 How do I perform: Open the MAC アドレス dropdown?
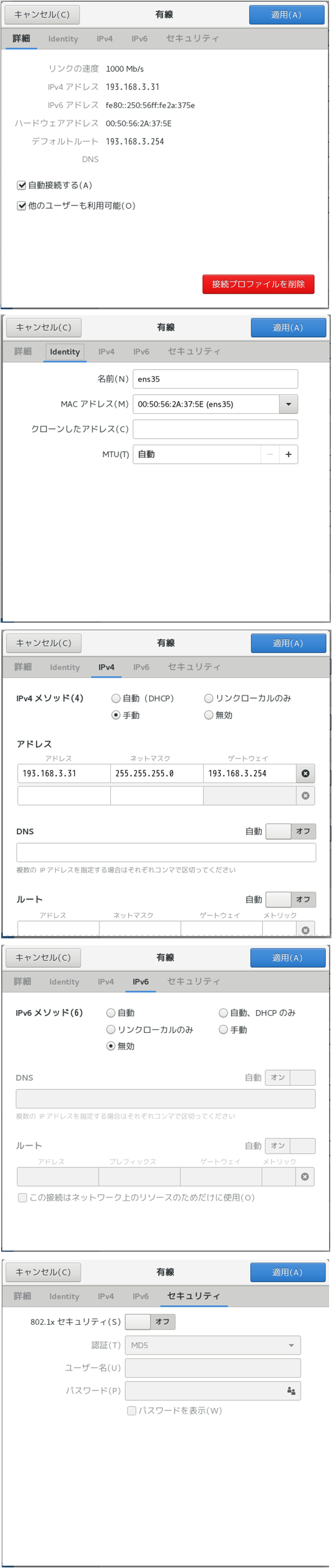pyautogui.click(x=288, y=404)
